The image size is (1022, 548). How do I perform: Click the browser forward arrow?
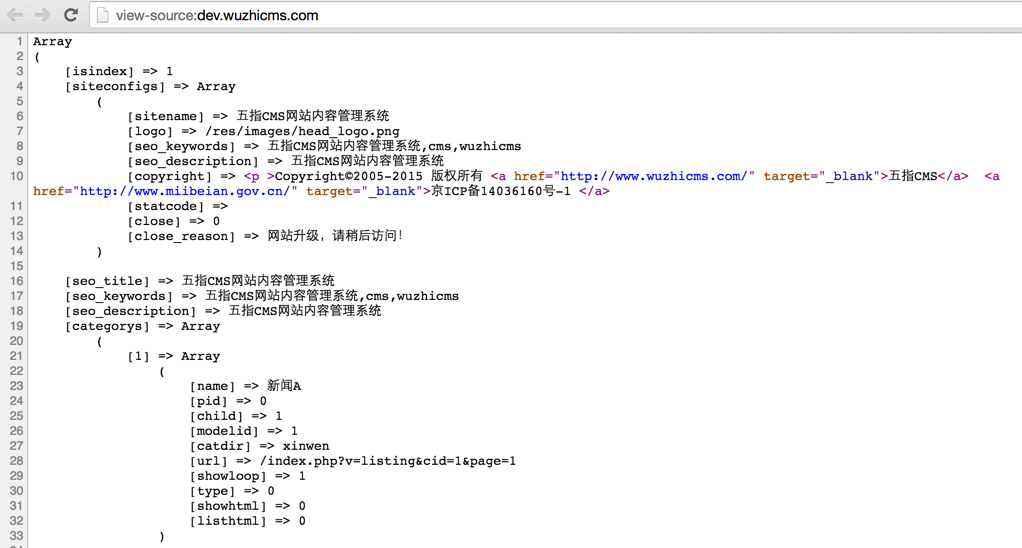pos(42,15)
